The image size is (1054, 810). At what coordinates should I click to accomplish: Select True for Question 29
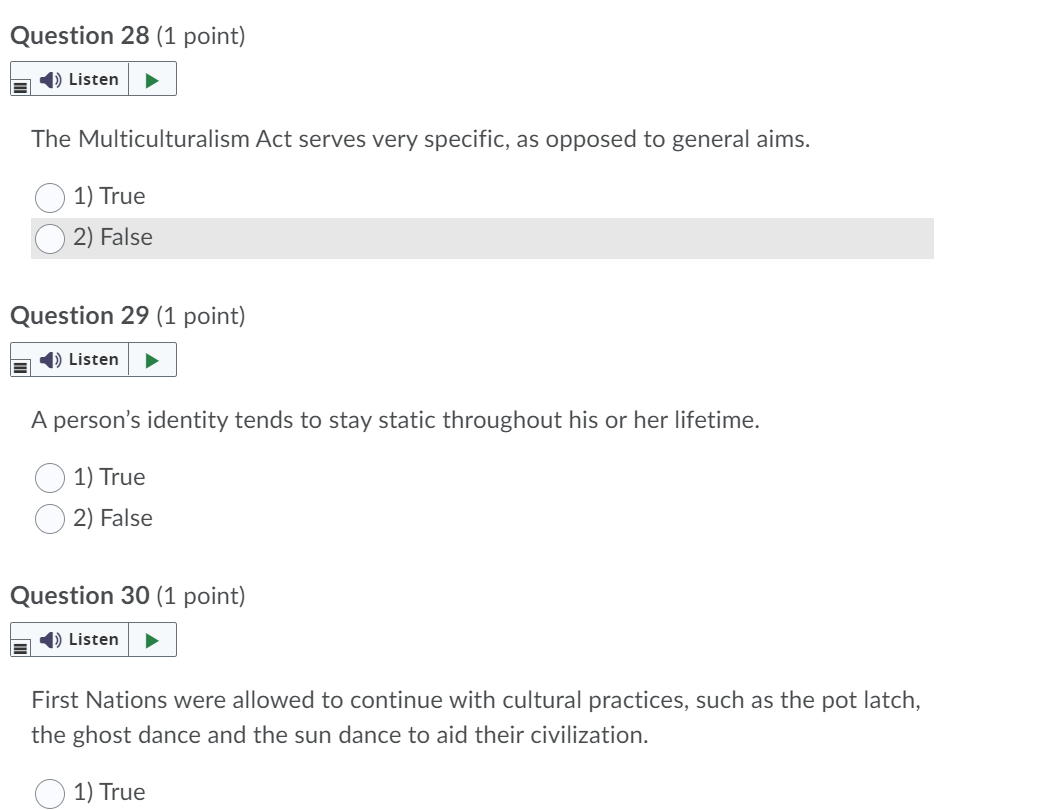[49, 478]
